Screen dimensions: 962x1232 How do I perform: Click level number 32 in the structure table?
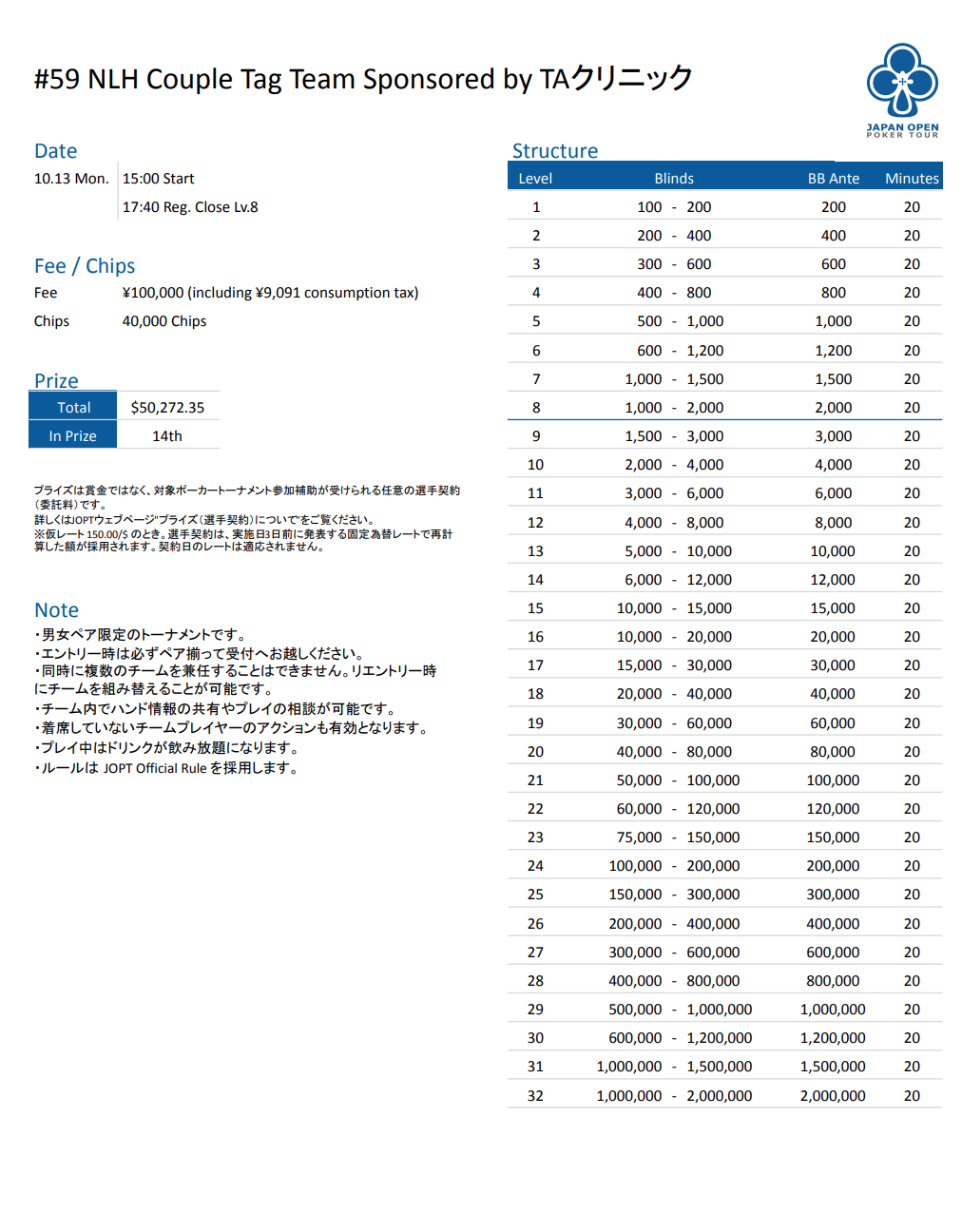tap(535, 1095)
